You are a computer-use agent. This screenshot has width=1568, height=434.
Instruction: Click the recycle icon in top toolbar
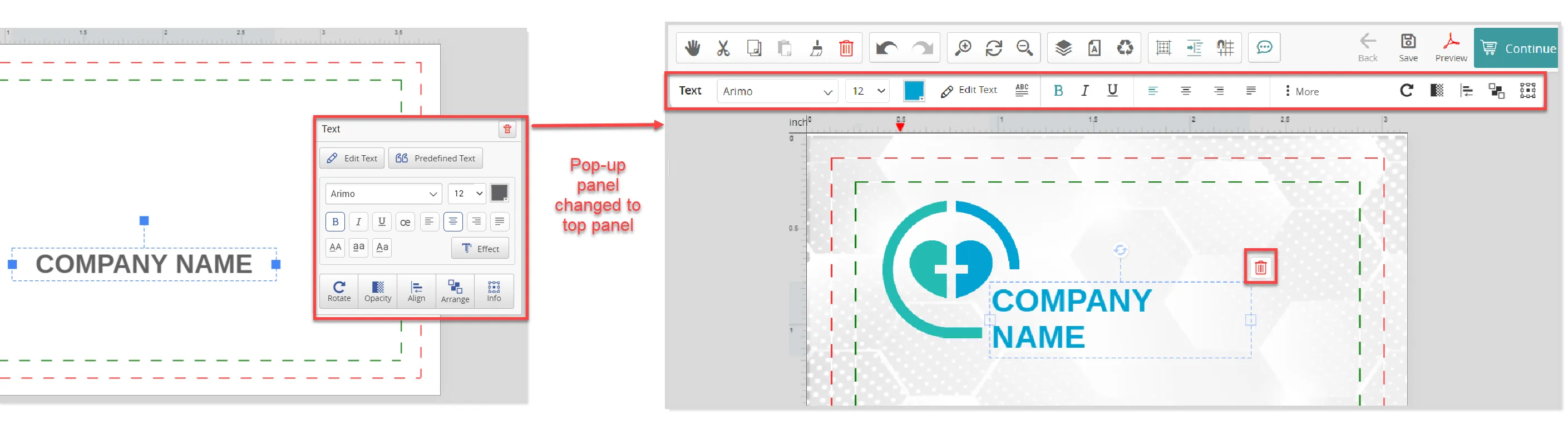tap(1126, 48)
